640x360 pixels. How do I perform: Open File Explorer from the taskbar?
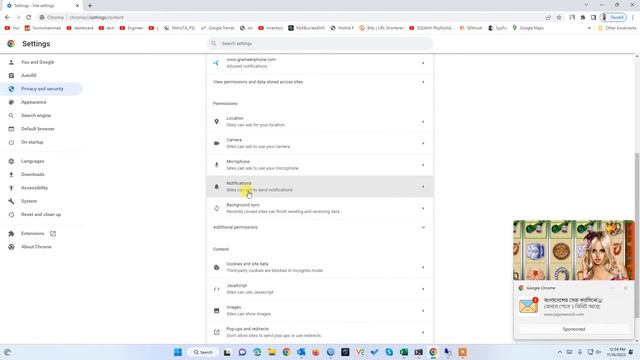(271, 352)
